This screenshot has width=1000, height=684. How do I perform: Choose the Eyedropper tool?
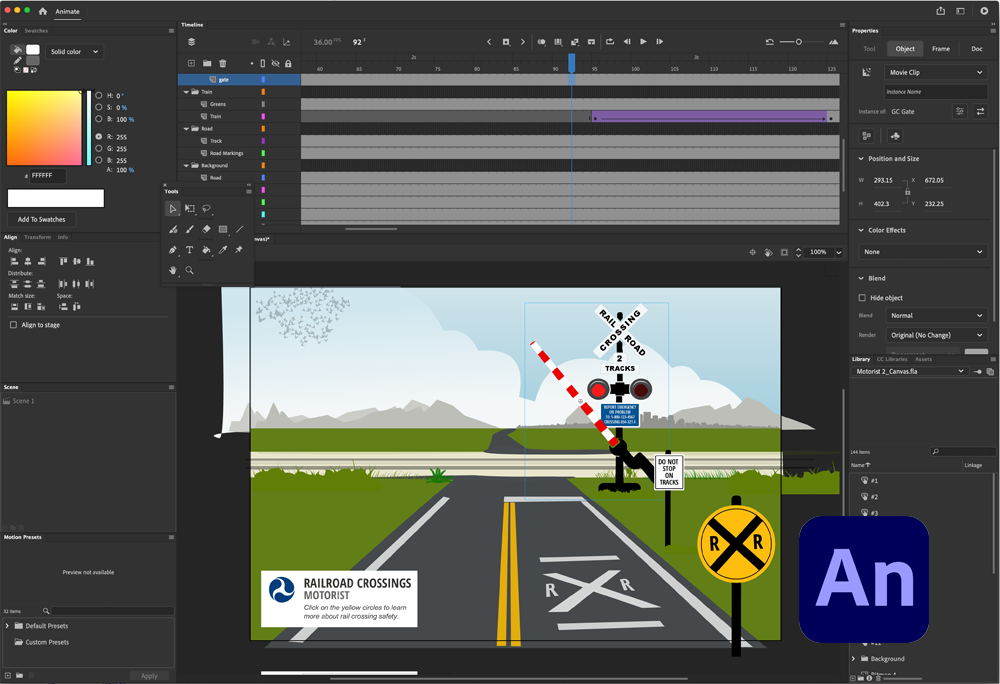pyautogui.click(x=223, y=250)
